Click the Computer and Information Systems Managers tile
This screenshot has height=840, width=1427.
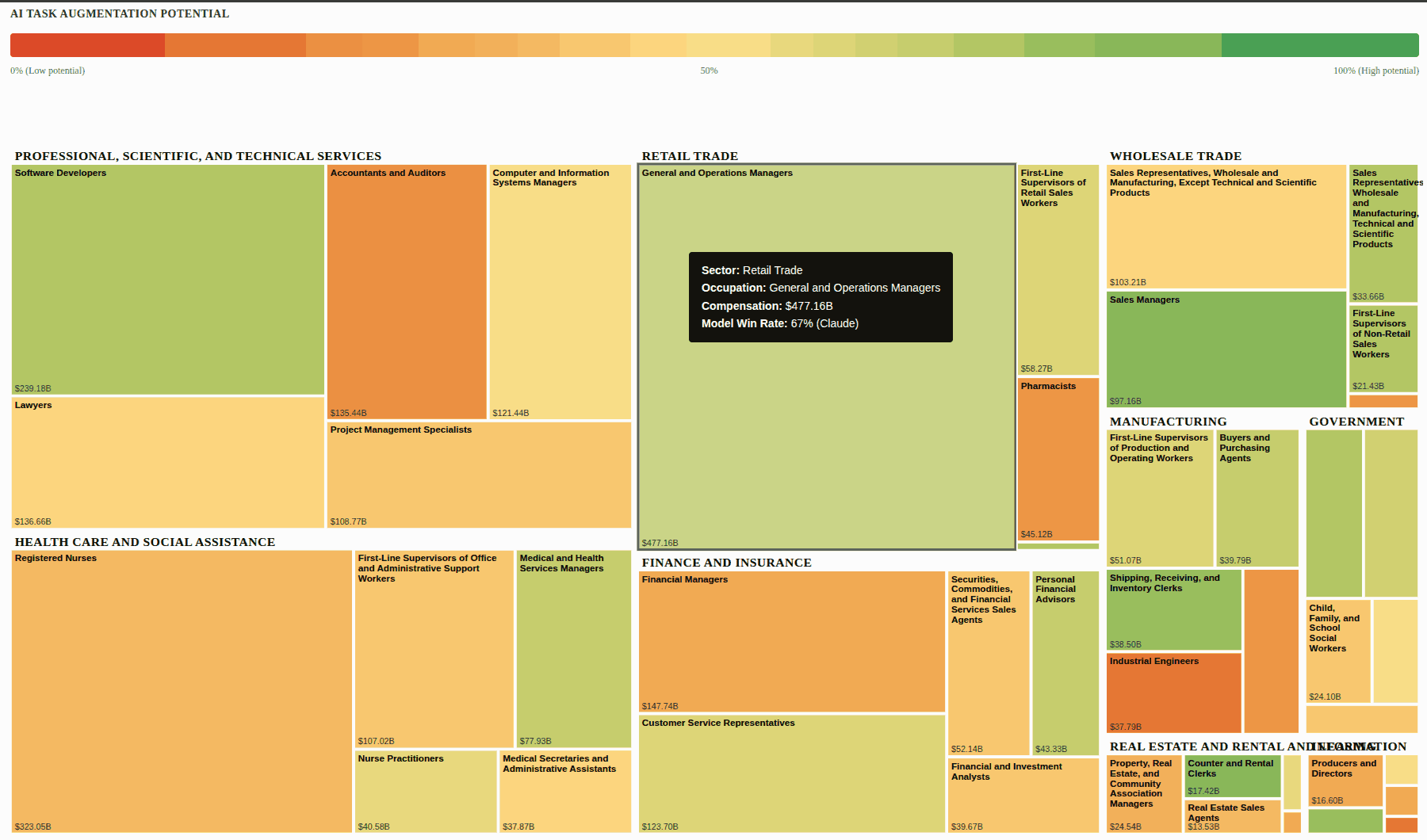[x=560, y=292]
